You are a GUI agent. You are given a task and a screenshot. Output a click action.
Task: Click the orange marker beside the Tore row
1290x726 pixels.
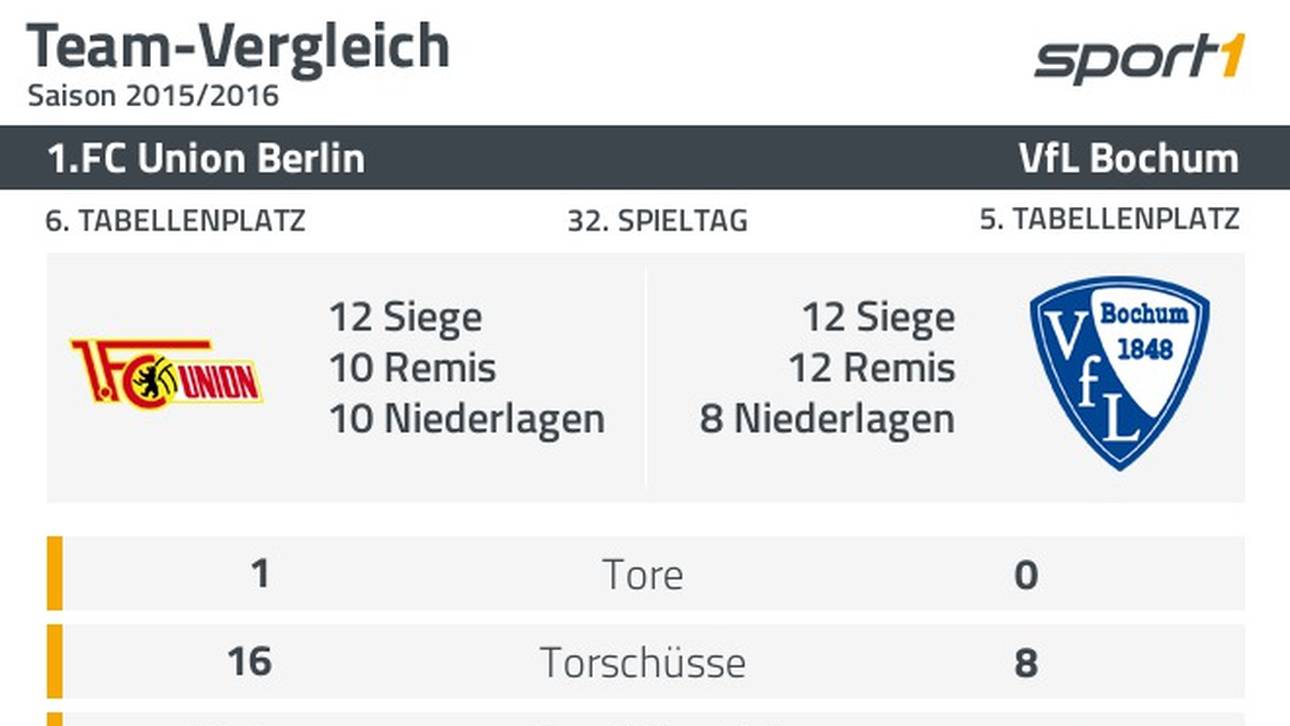click(55, 573)
